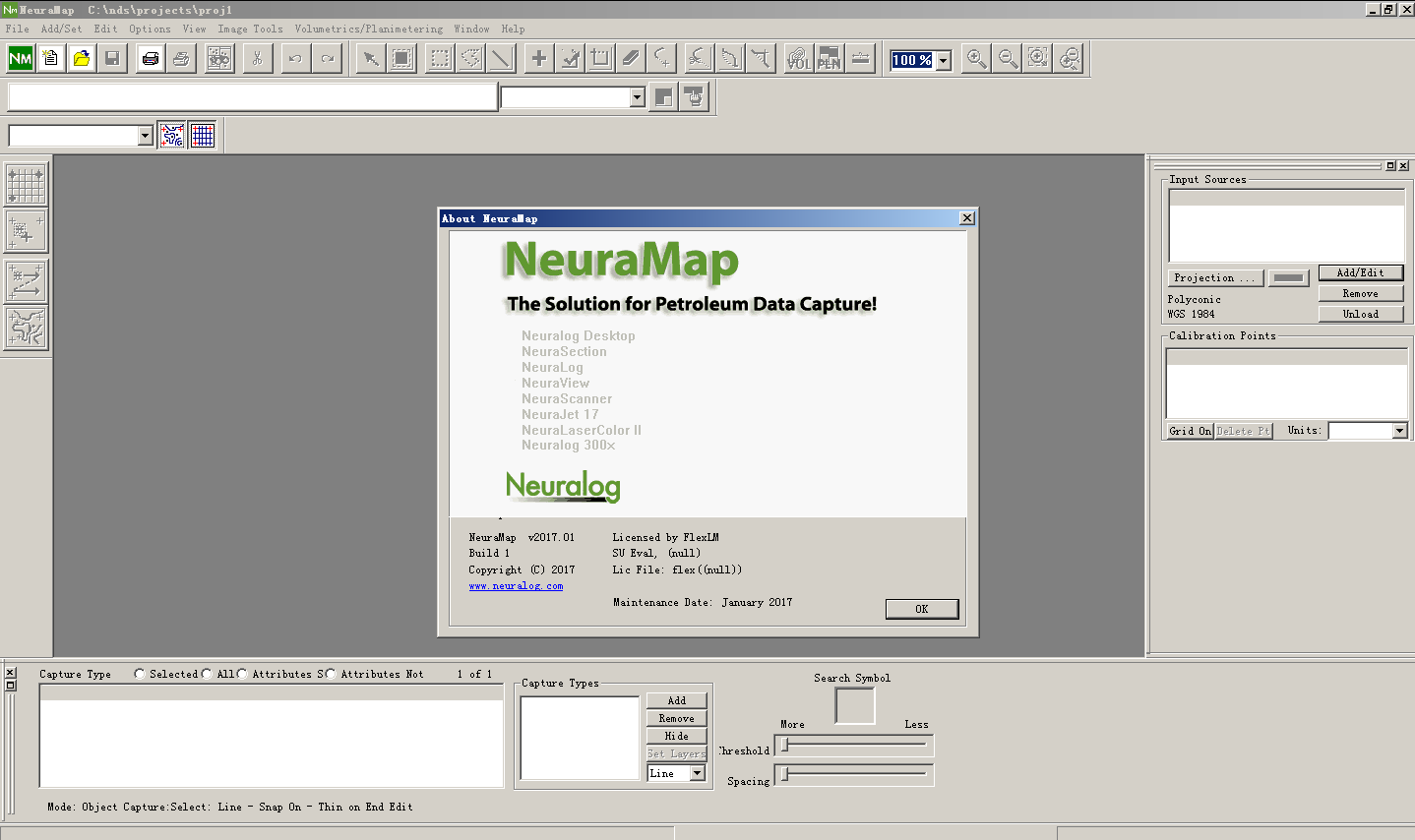Open the PLN planimetering tool

pyautogui.click(x=830, y=59)
